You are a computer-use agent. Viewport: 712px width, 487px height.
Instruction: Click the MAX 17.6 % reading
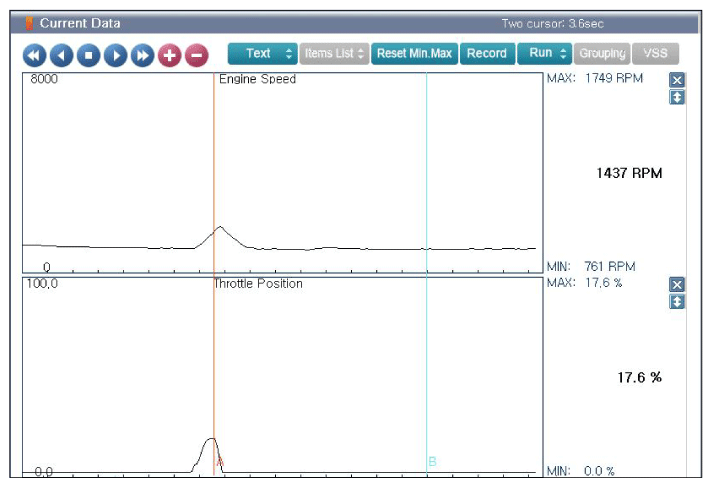[584, 283]
